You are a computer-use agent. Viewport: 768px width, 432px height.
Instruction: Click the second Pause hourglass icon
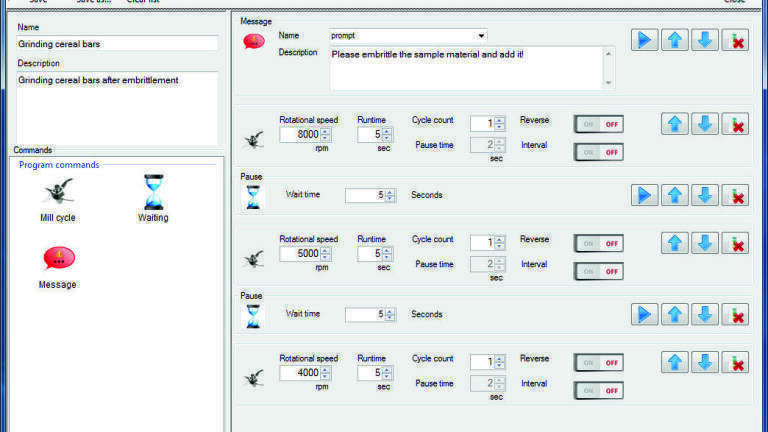coord(253,316)
